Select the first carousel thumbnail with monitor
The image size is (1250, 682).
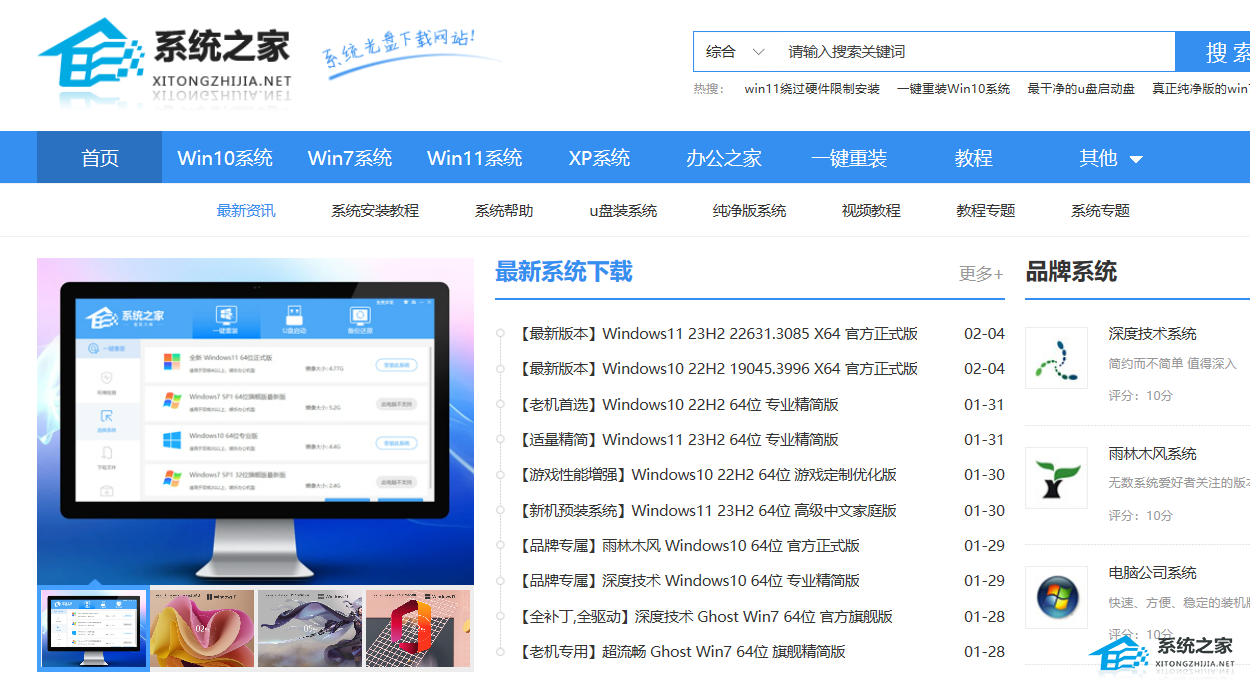[93, 629]
